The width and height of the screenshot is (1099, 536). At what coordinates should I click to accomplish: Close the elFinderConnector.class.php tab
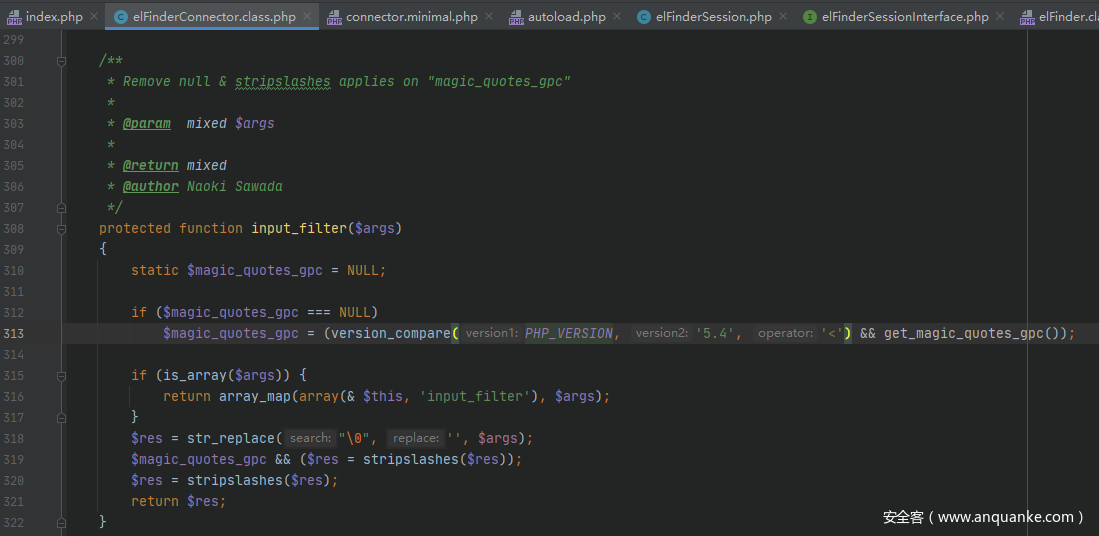pyautogui.click(x=307, y=17)
